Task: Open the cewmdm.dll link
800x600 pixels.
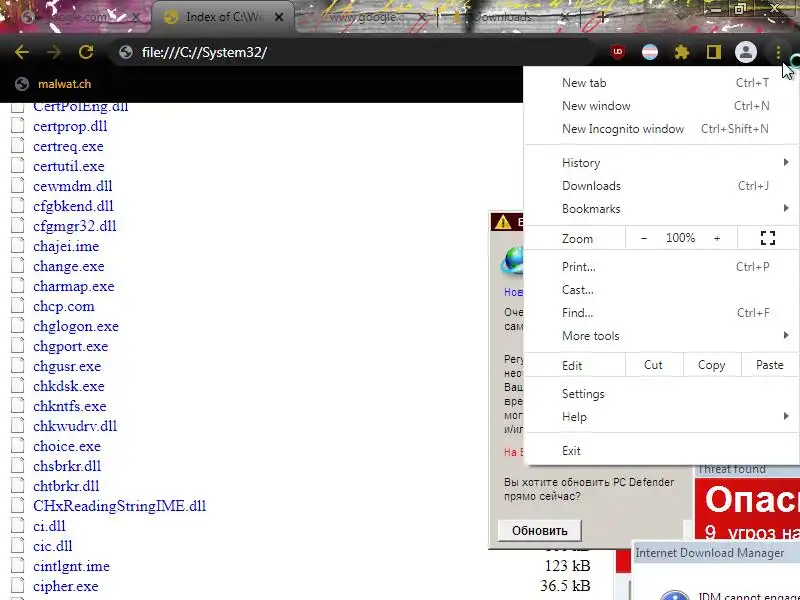Action: [72, 186]
